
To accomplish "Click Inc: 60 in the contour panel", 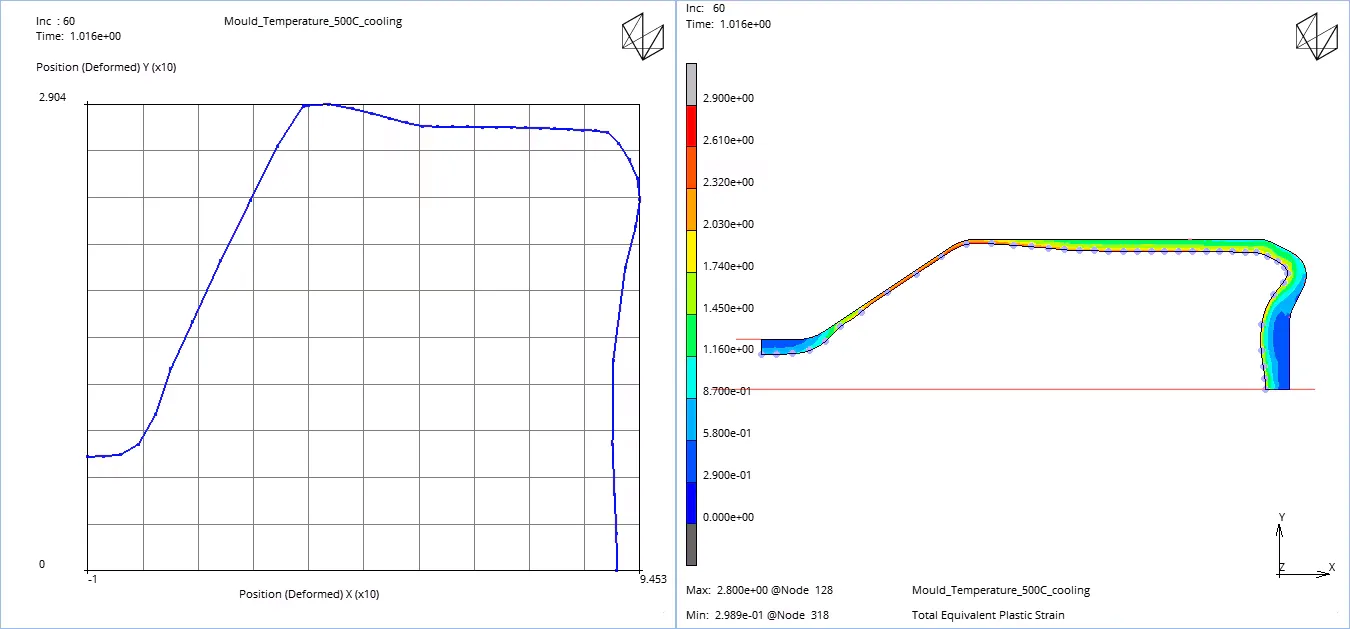I will coord(706,8).
